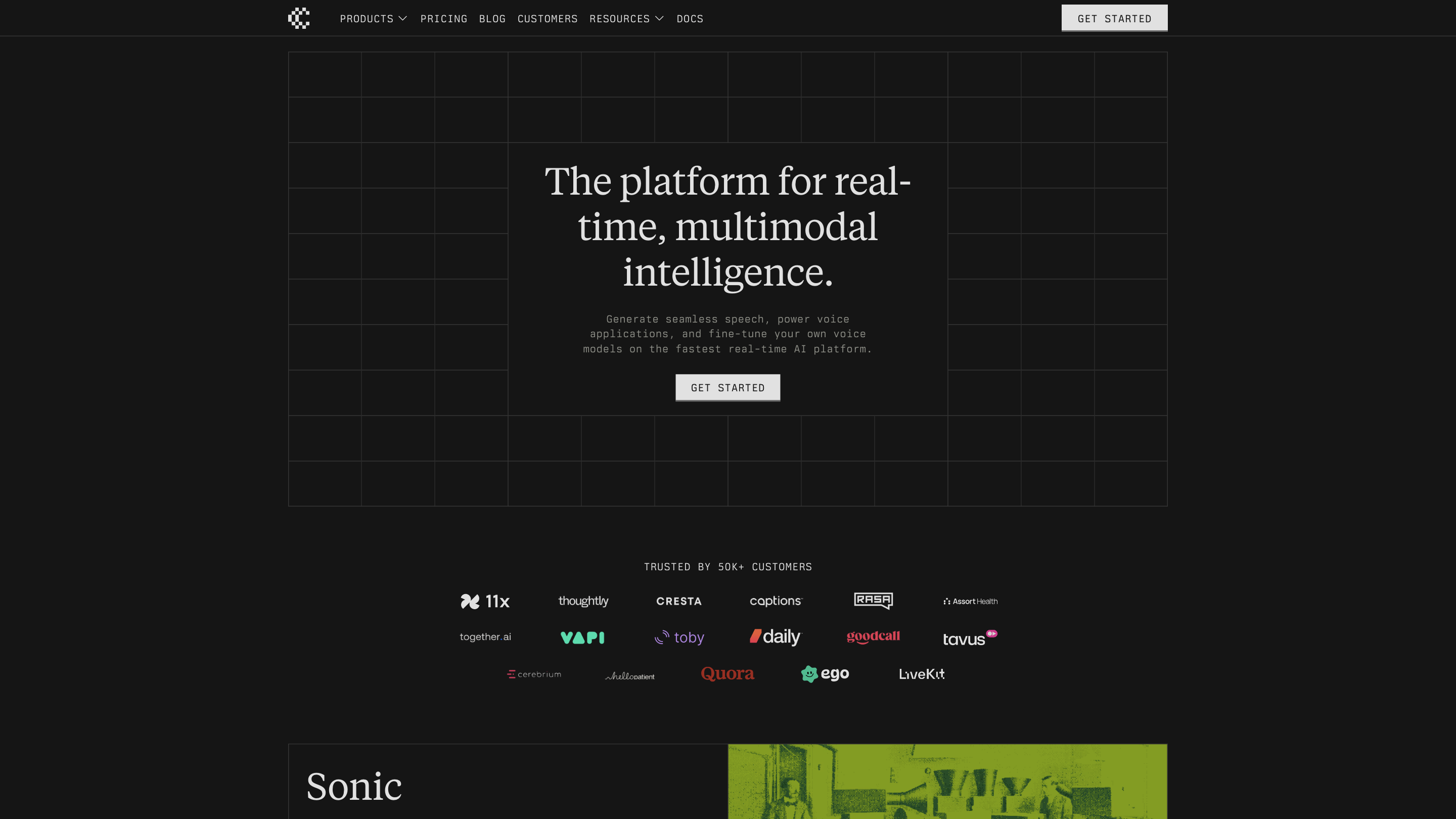The width and height of the screenshot is (1456, 819).
Task: Open the Pricing page
Action: point(444,19)
